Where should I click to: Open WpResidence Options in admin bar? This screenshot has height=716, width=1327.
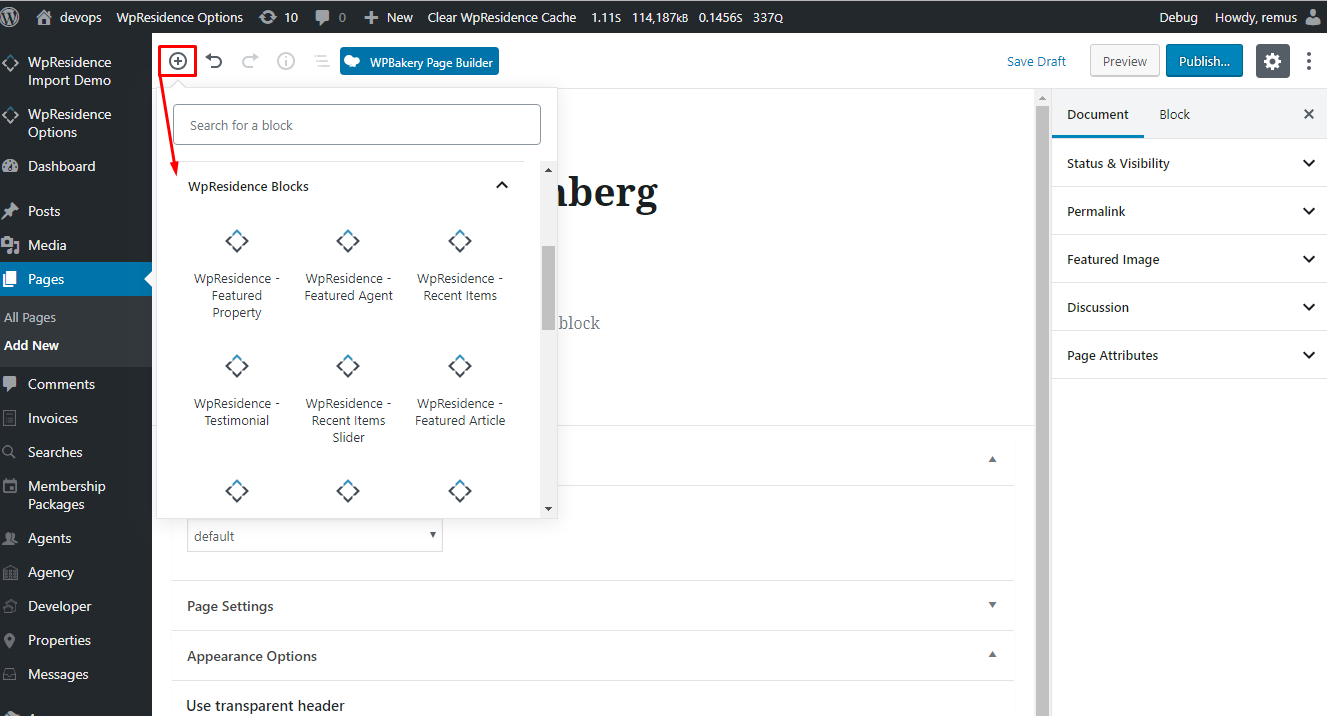click(180, 17)
